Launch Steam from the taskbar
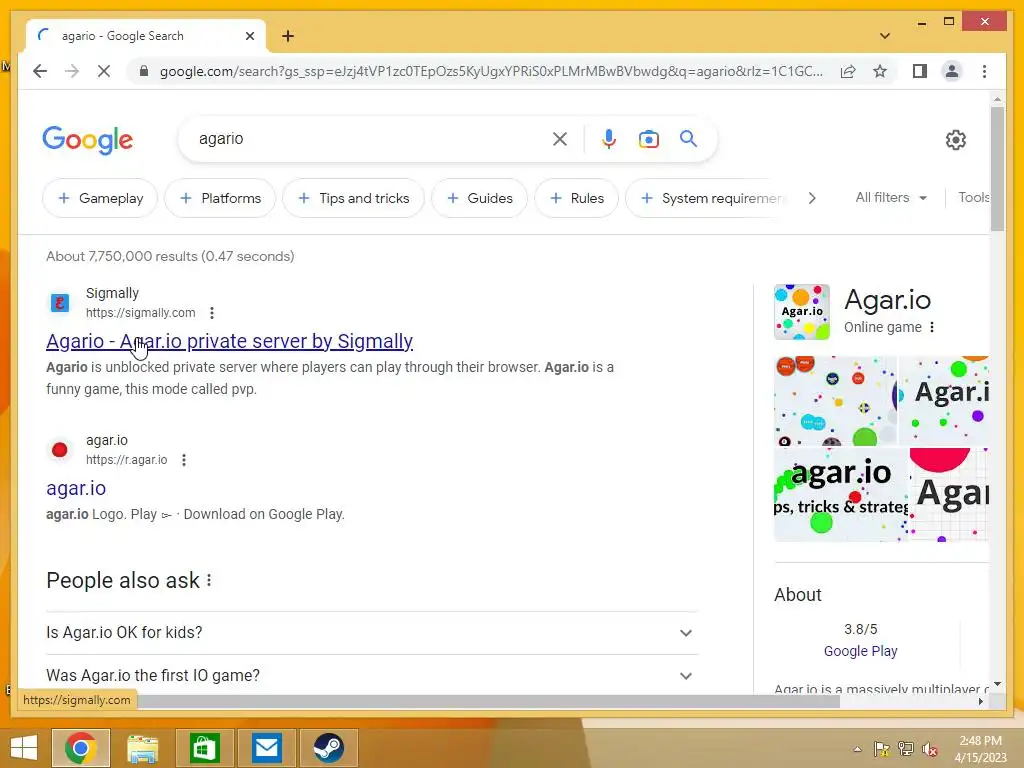Screen dimensions: 1024x768 [328, 748]
